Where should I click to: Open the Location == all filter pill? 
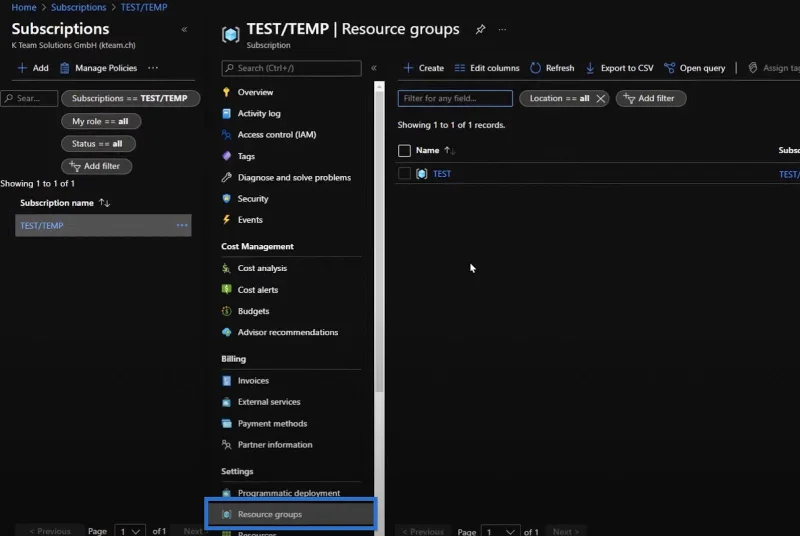[x=558, y=98]
